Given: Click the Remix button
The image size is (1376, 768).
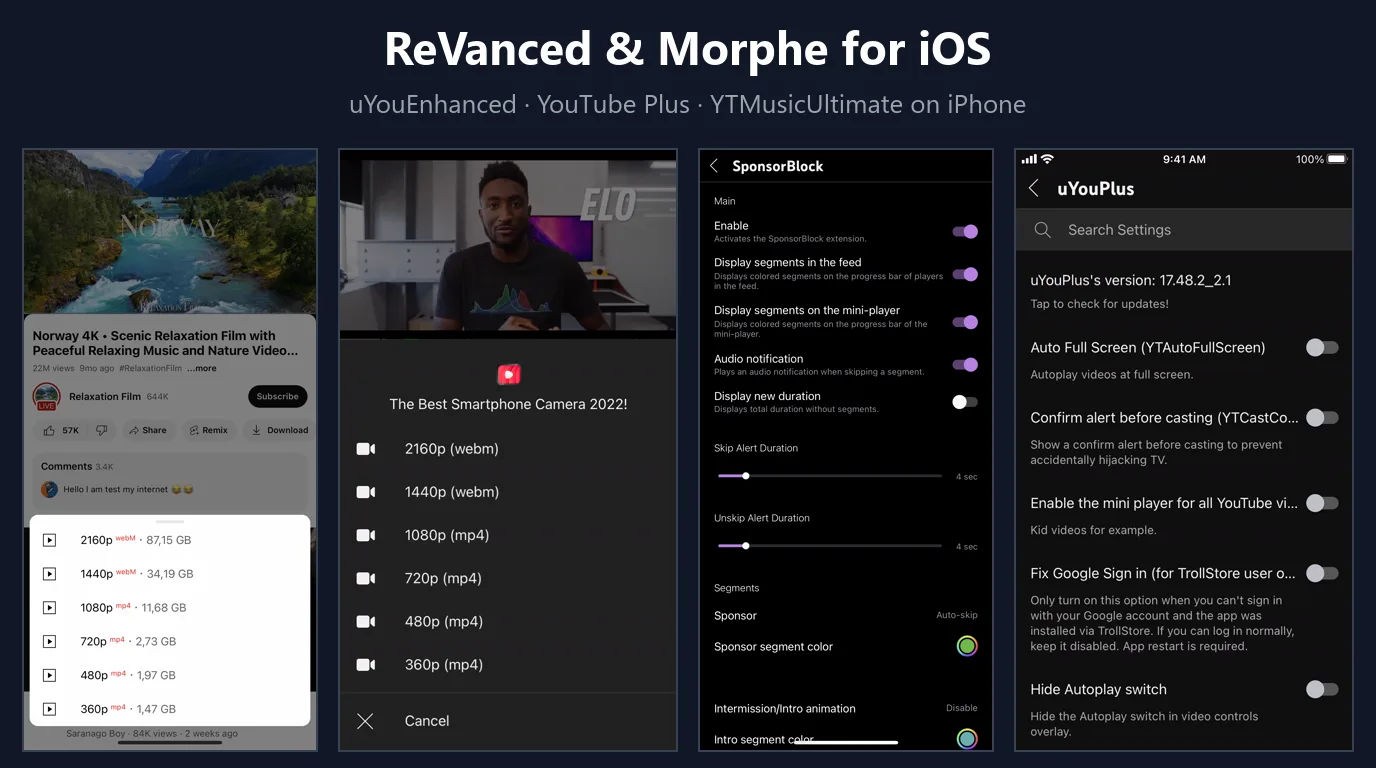Looking at the screenshot, I should point(208,430).
